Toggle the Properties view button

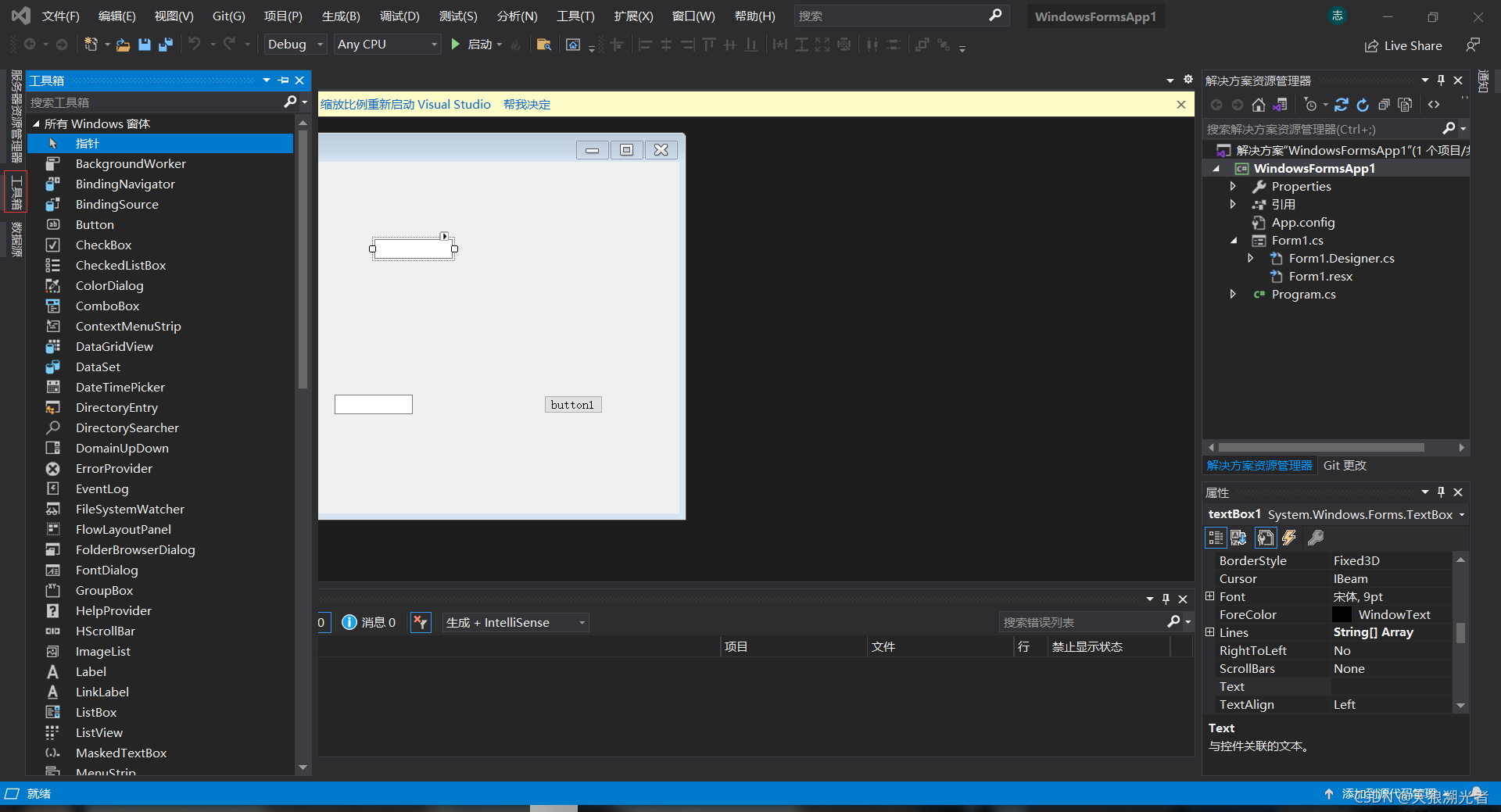click(x=1265, y=538)
